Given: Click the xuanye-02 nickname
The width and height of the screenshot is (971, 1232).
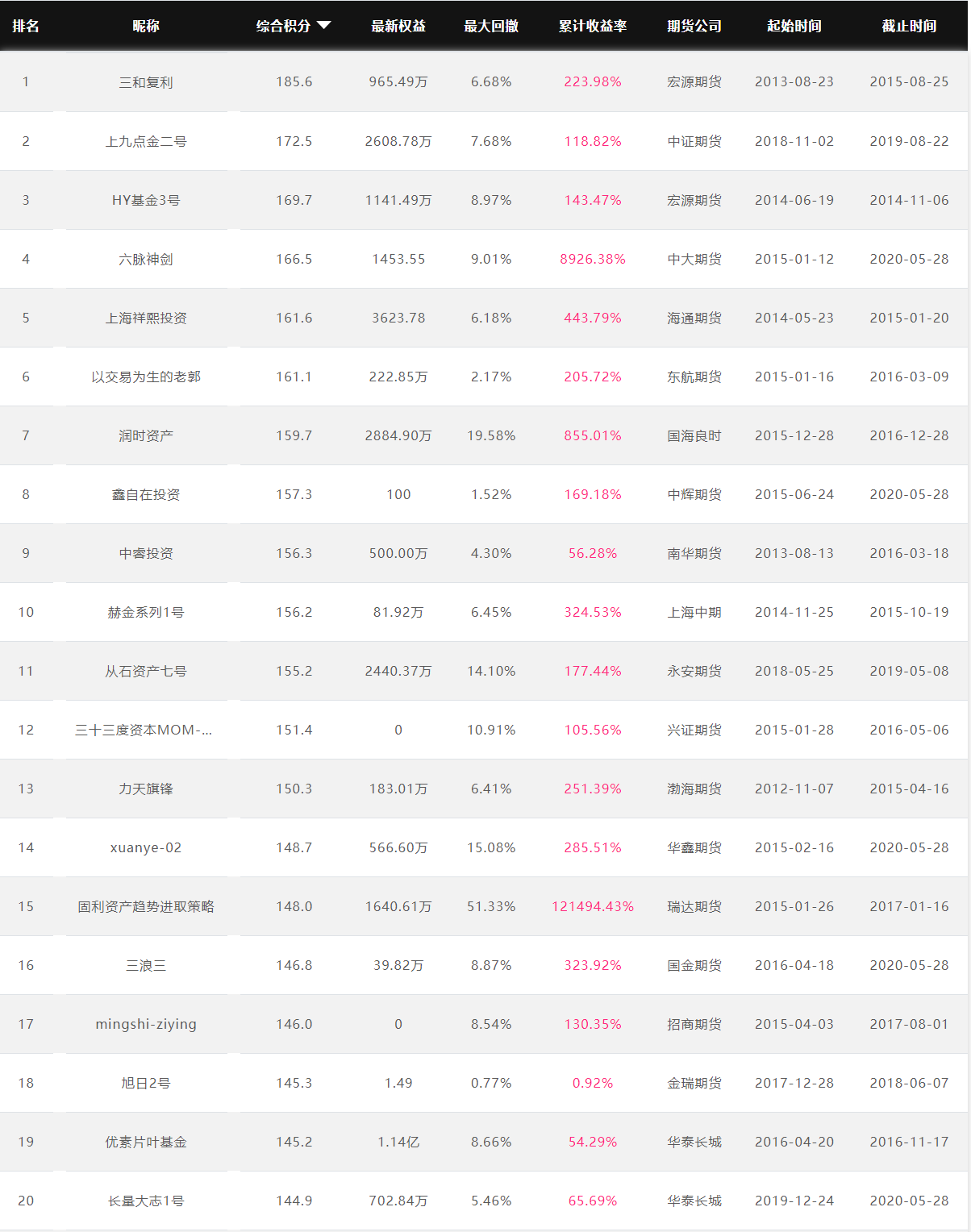Looking at the screenshot, I should click(146, 847).
